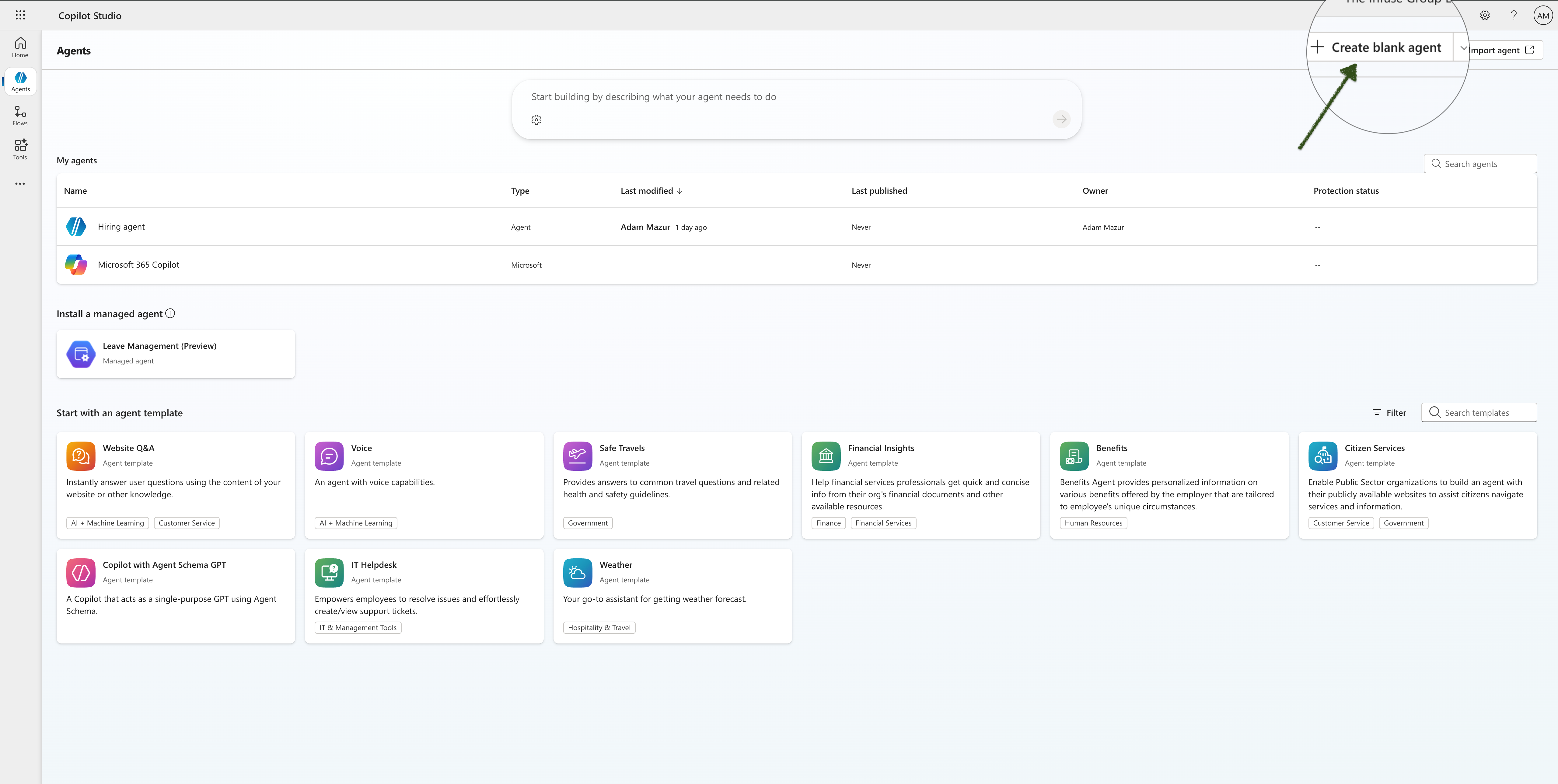Select the IT Helpdesk template title
Image resolution: width=1558 pixels, height=784 pixels.
point(374,564)
